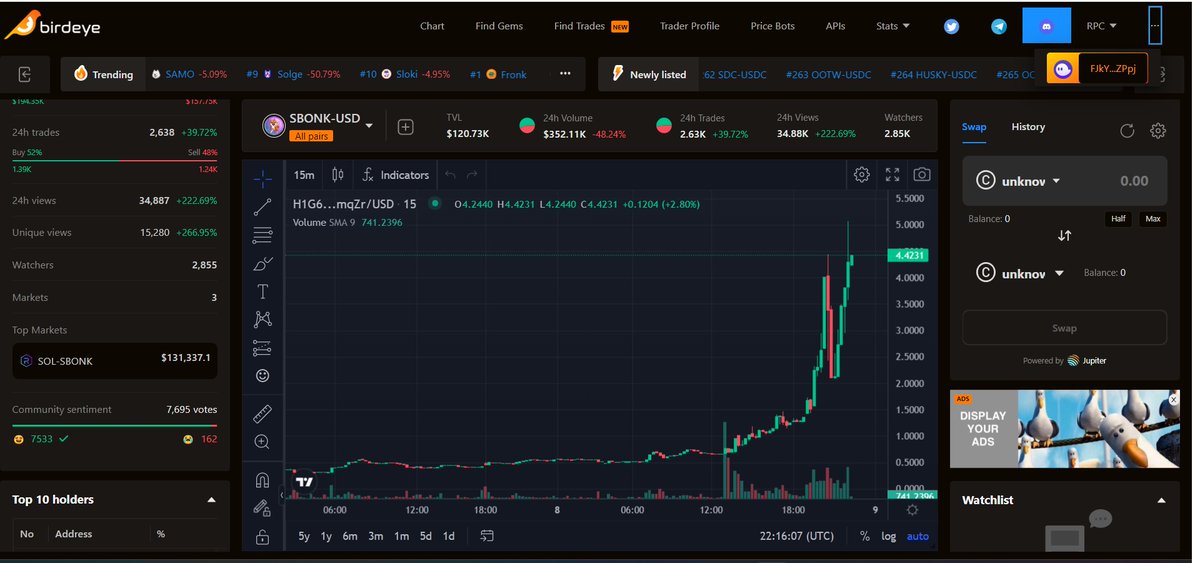This screenshot has width=1200, height=563.
Task: Toggle percent scale on chart
Action: click(864, 536)
